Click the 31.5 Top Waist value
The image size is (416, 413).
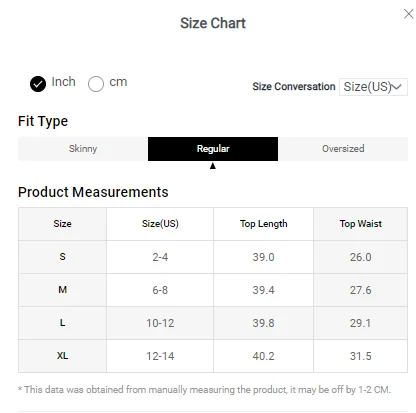(360, 356)
